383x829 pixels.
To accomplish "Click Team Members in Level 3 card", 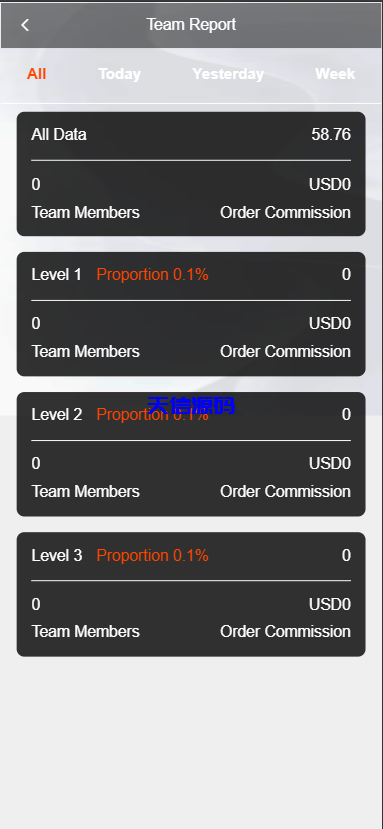I will click(x=86, y=631).
